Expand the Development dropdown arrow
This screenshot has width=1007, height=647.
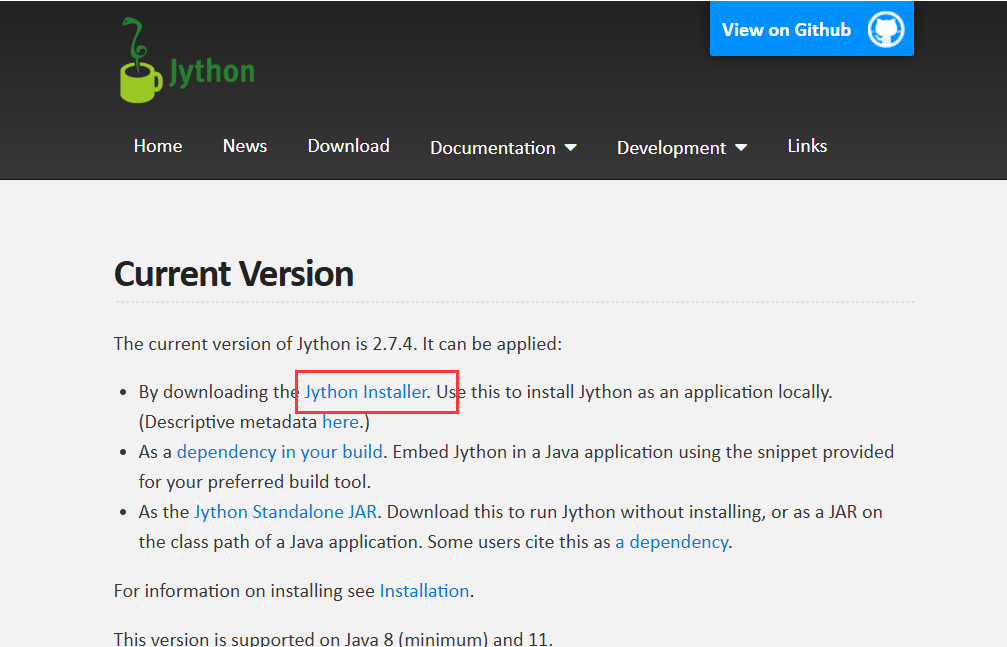tap(741, 148)
